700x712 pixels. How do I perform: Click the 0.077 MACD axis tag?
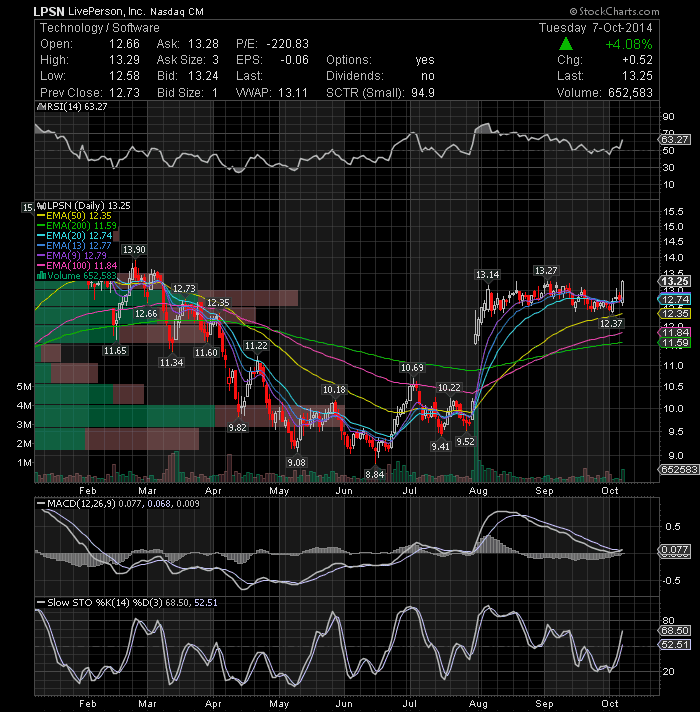[x=675, y=549]
